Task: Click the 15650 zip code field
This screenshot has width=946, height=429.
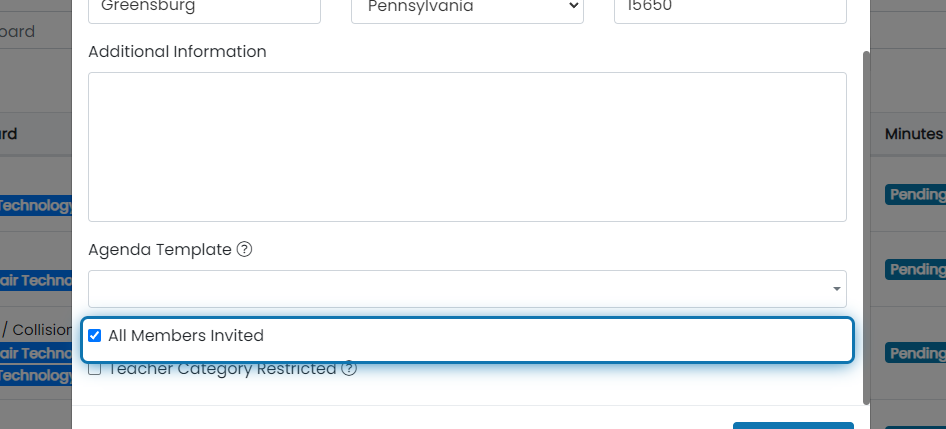Action: tap(730, 8)
